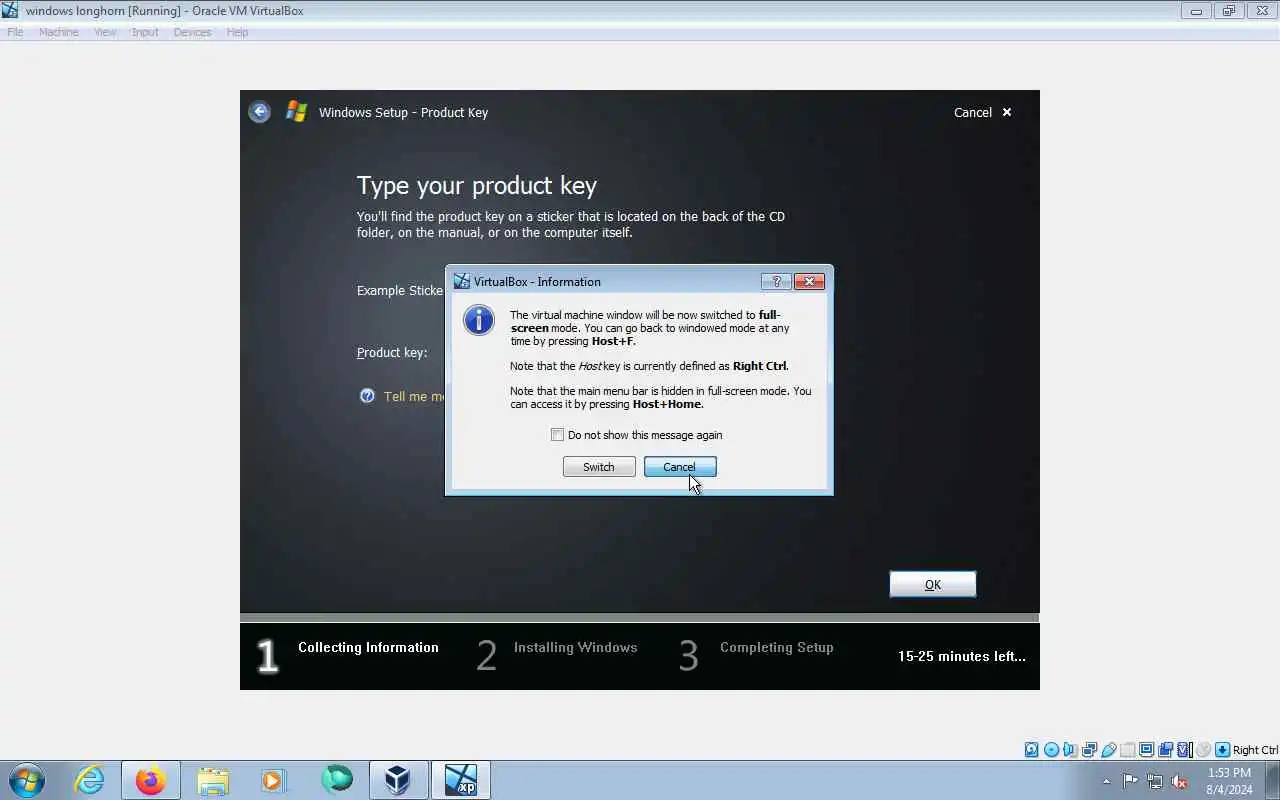
Task: Click Cancel at top right of Windows Setup
Action: click(x=983, y=112)
